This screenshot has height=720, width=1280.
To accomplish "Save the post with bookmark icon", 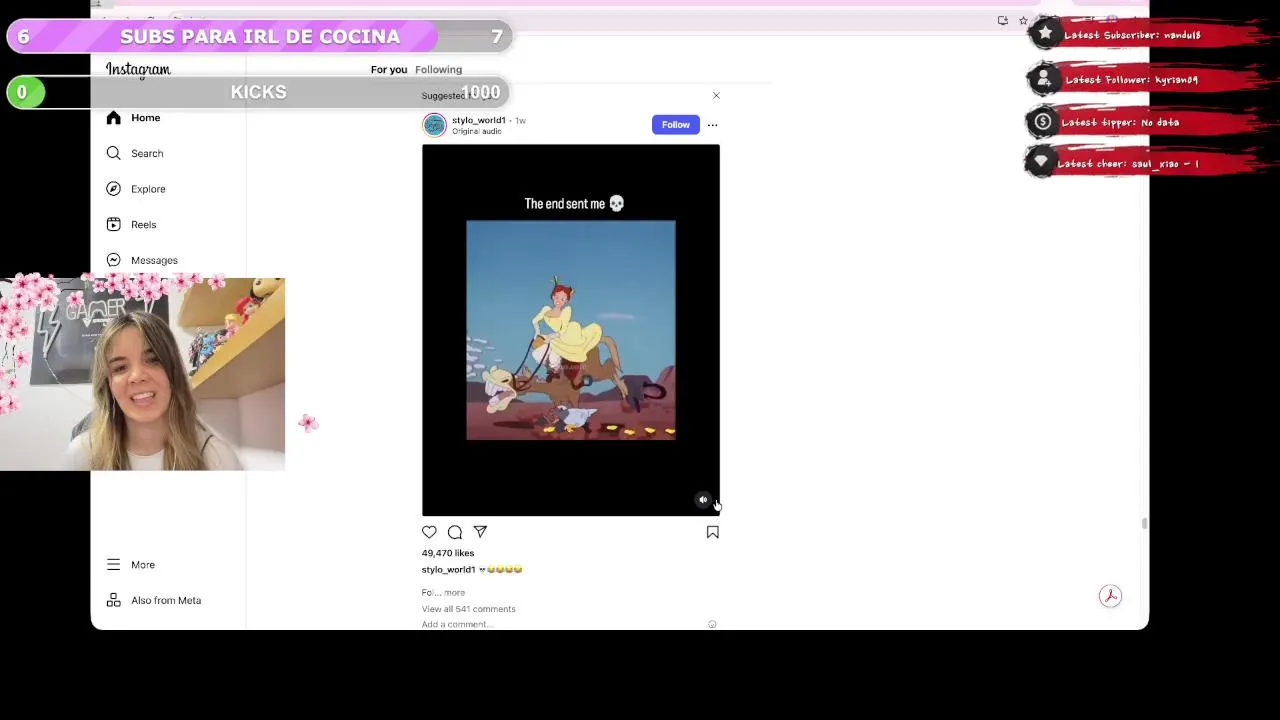I will click(x=712, y=532).
